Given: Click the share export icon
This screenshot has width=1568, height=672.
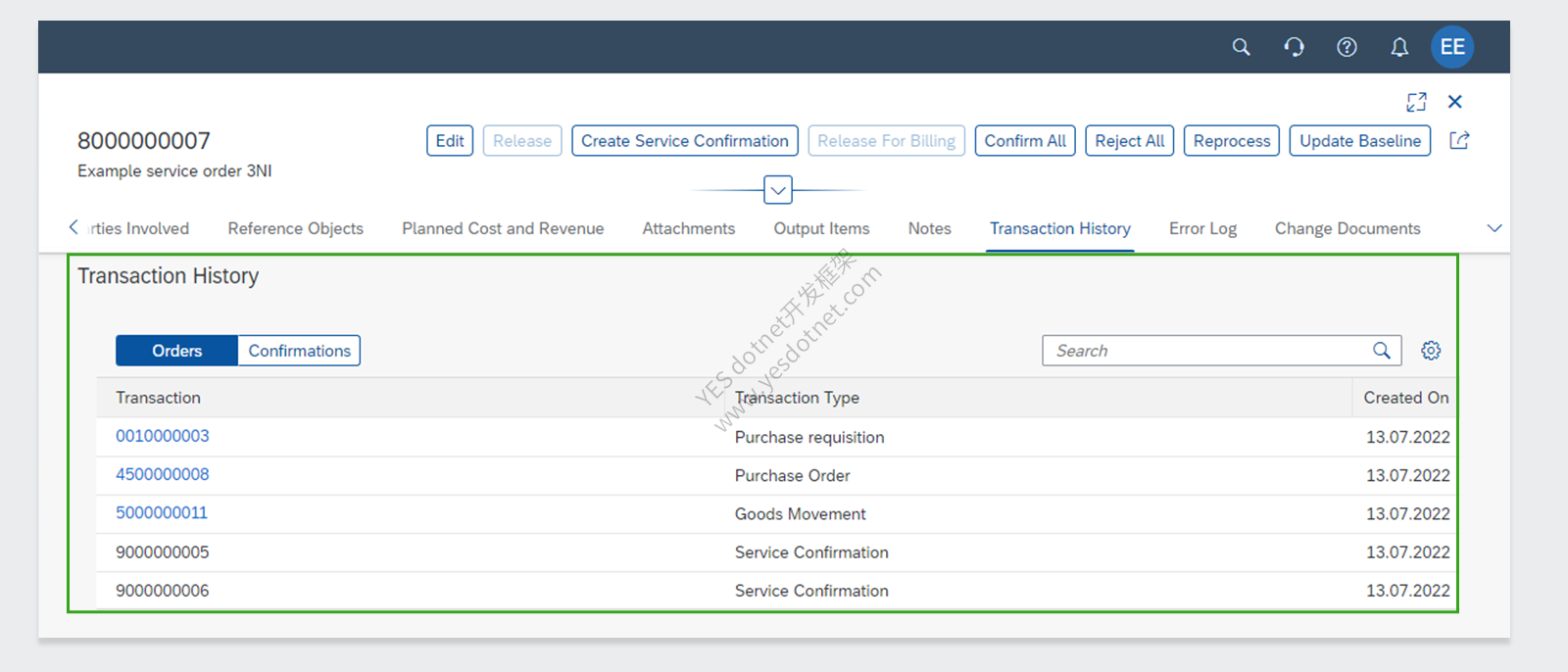Looking at the screenshot, I should 1459,140.
